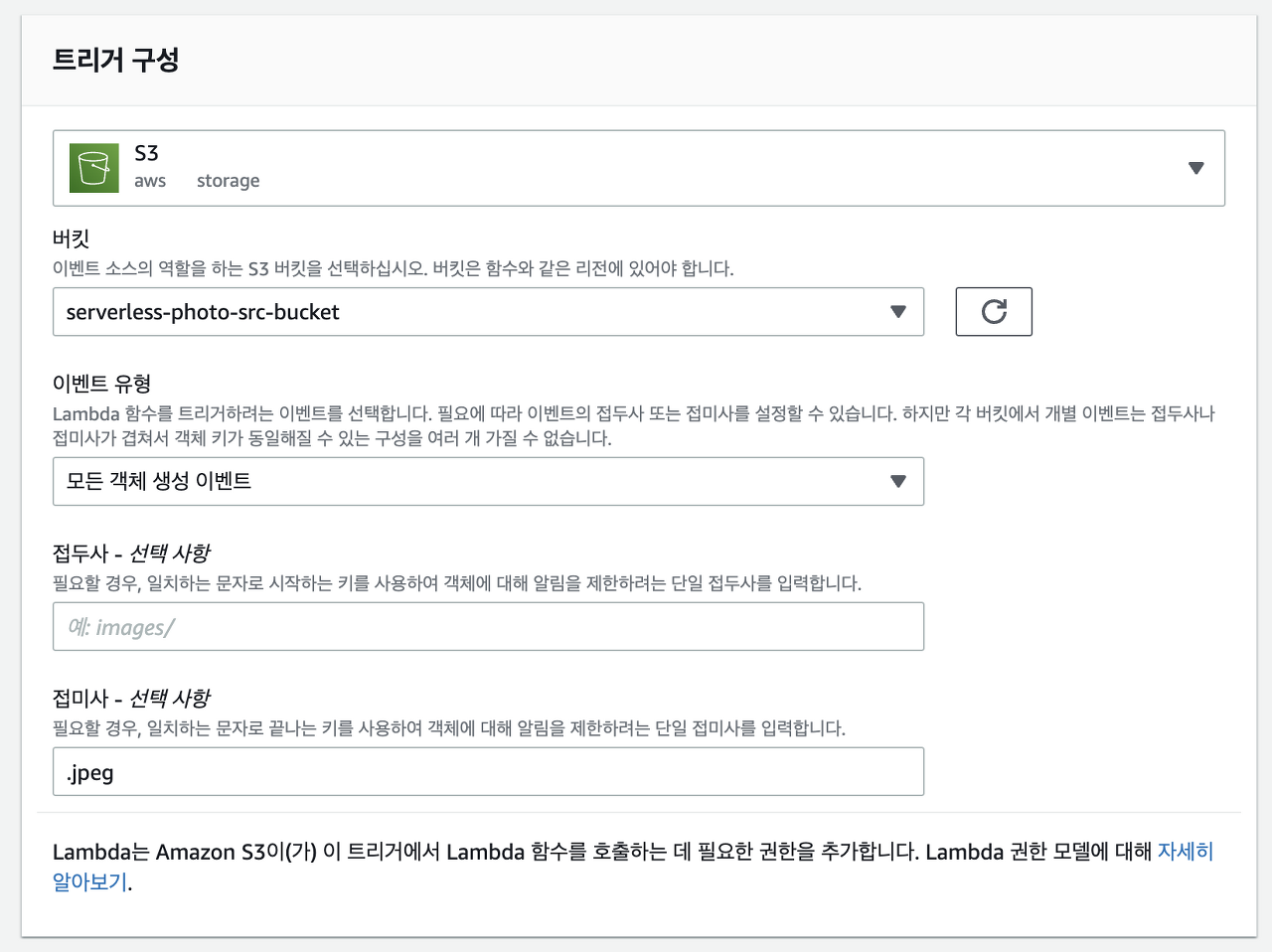Expand the serverless-photo-src-bucket dropdown

coord(488,312)
